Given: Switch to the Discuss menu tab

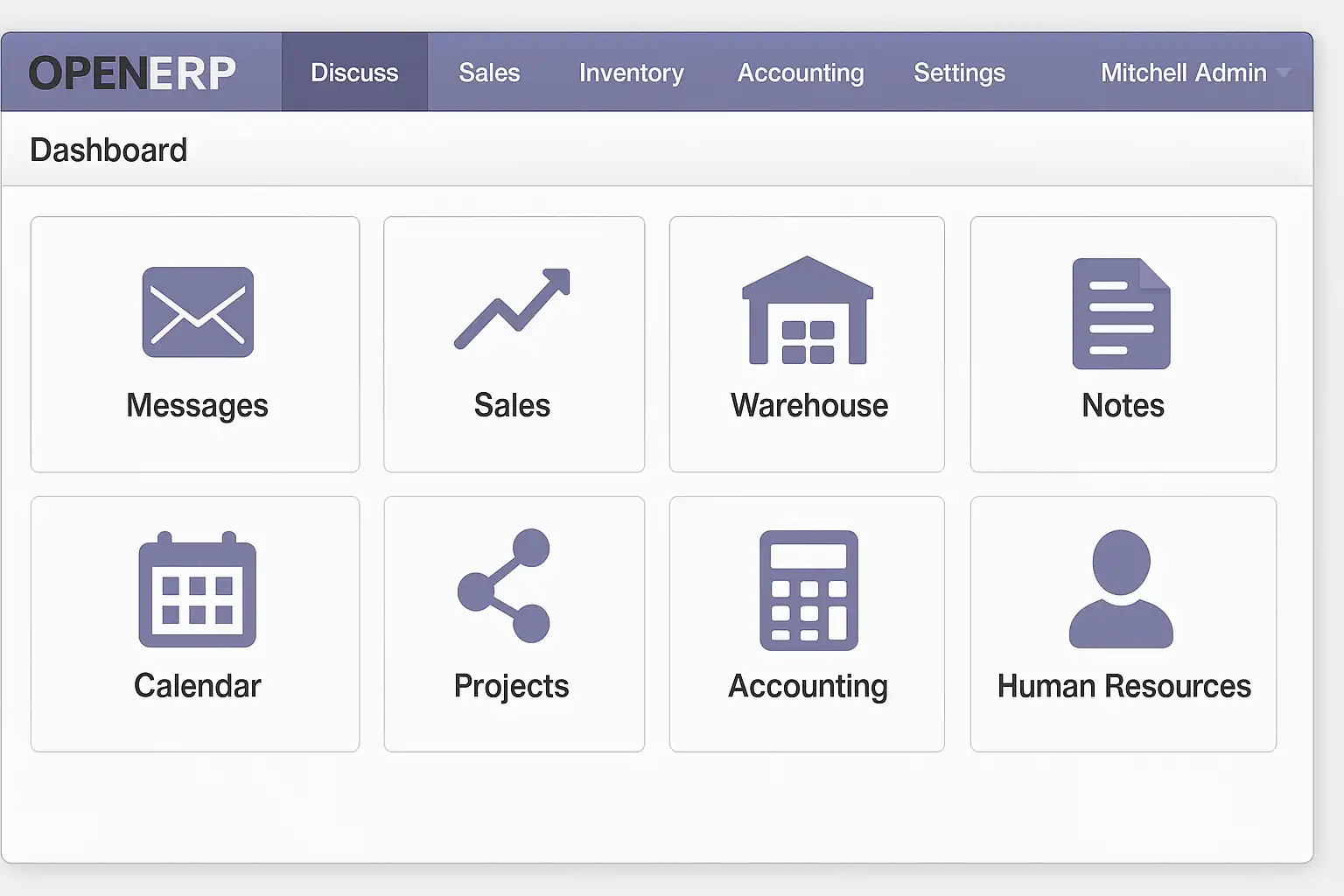Looking at the screenshot, I should [354, 73].
